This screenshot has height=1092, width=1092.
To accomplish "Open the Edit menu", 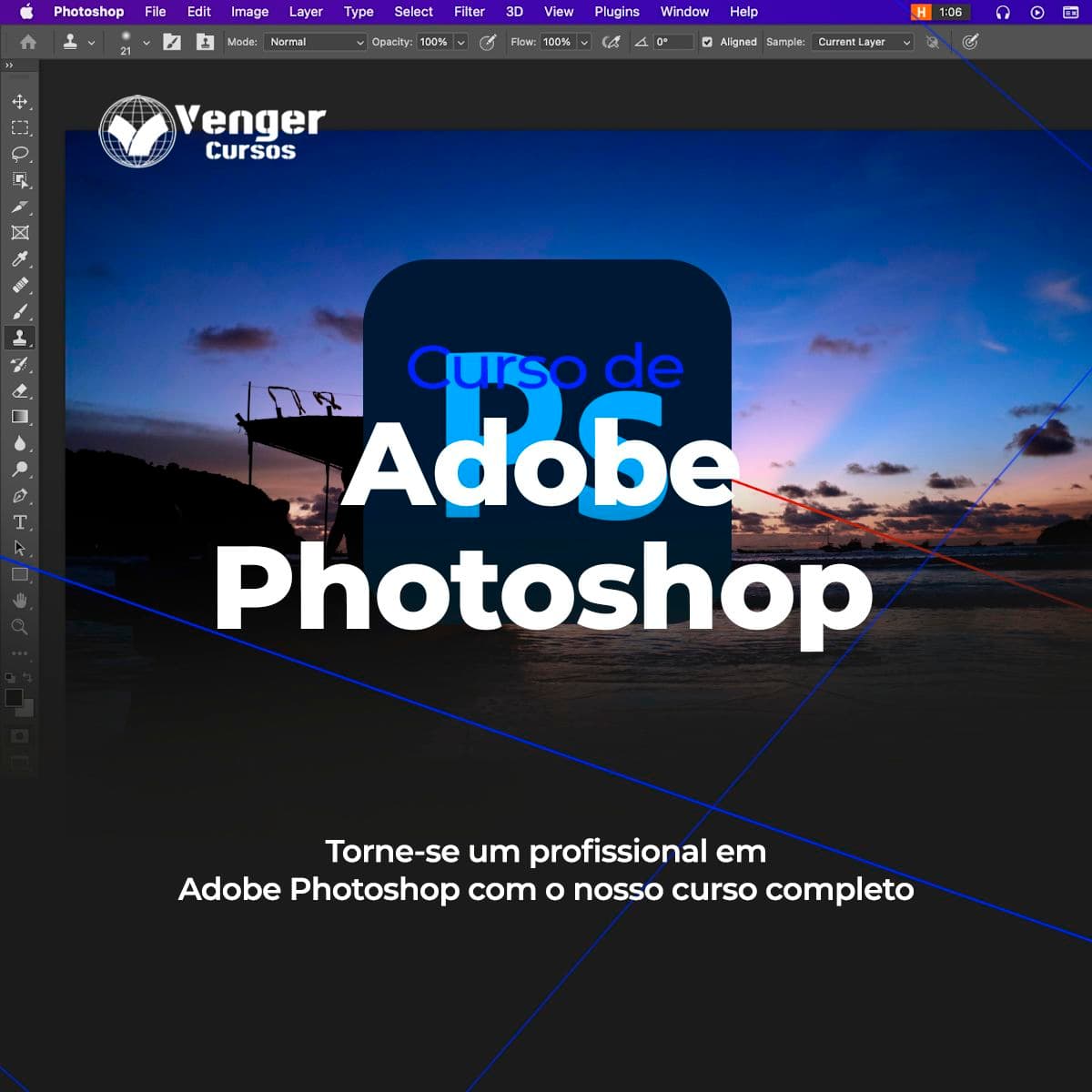I will [198, 12].
